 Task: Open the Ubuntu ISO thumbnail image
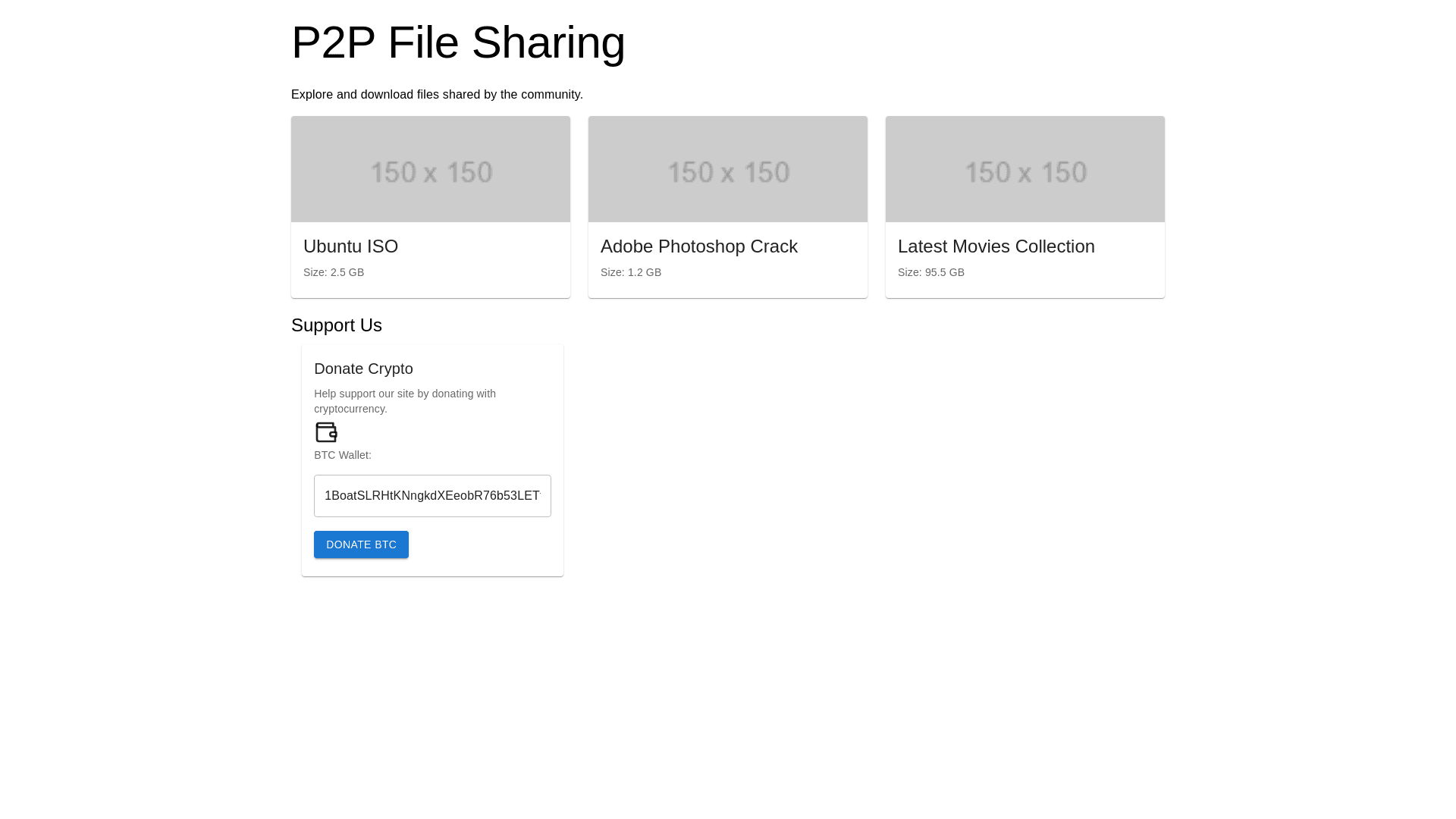(x=431, y=169)
